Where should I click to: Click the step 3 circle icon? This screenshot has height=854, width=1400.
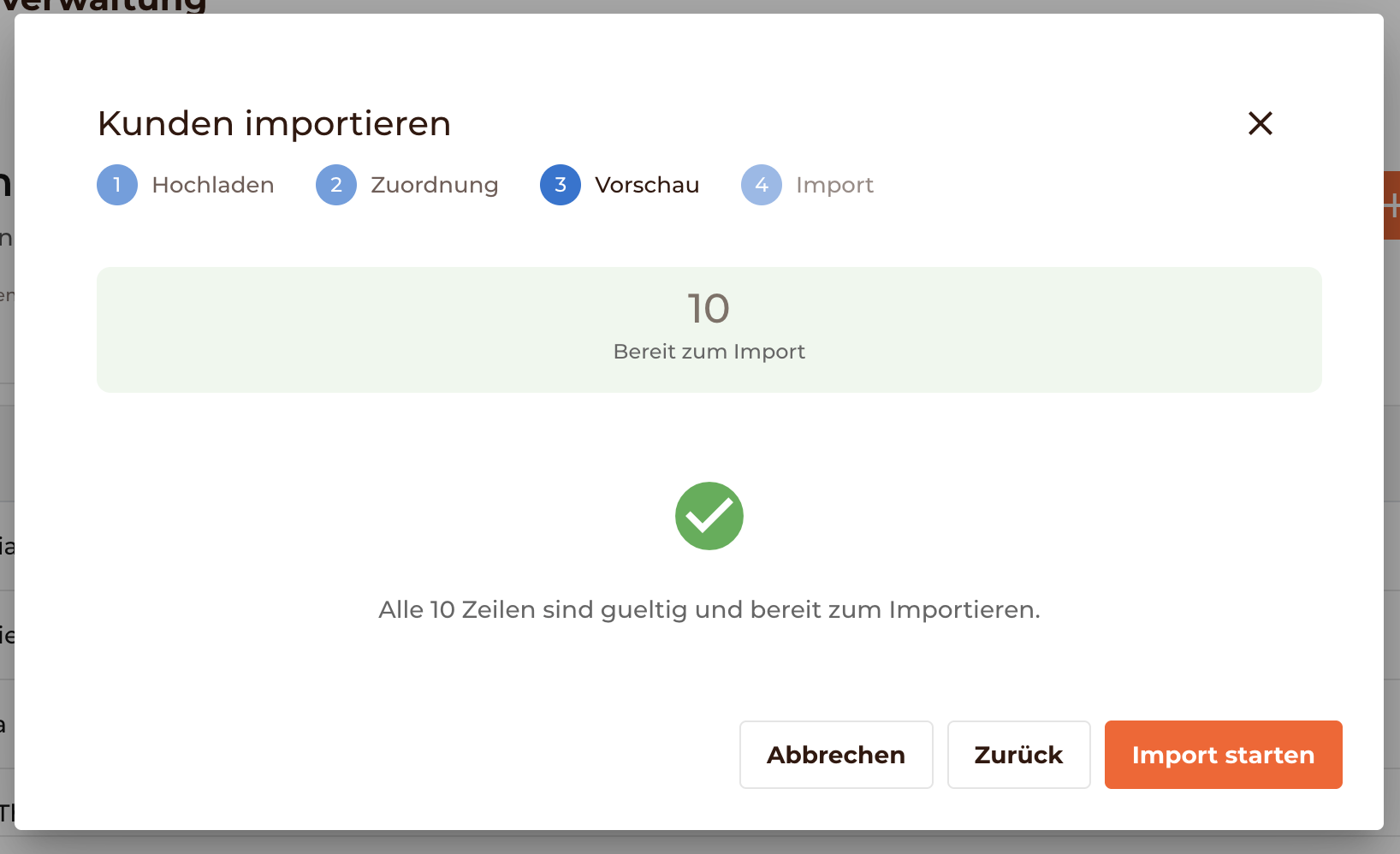[x=561, y=185]
